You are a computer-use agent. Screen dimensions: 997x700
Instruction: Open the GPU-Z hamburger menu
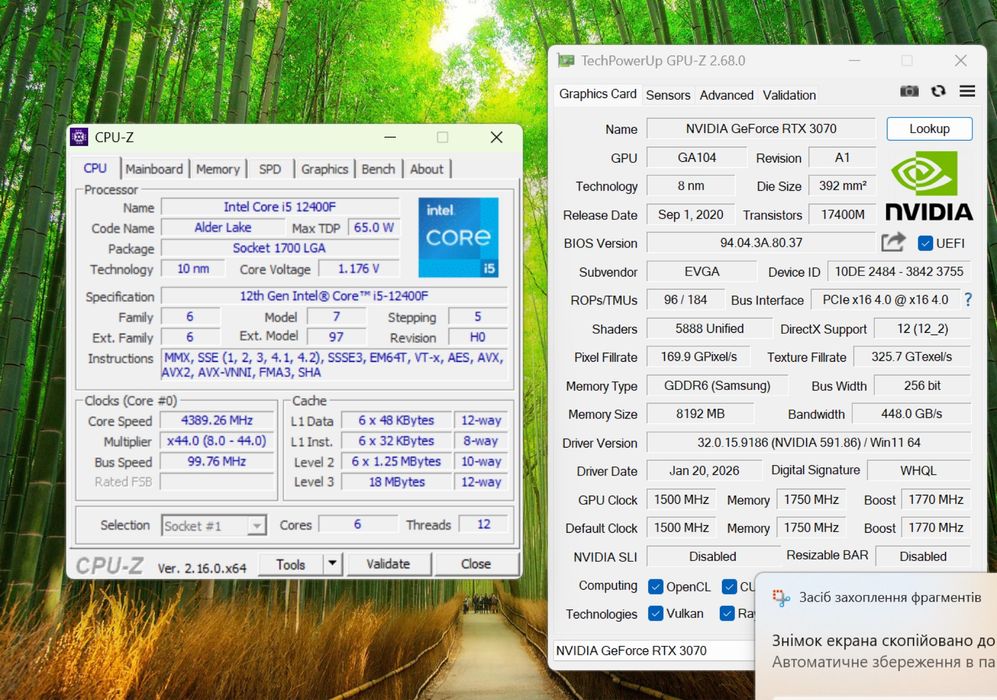pos(967,92)
